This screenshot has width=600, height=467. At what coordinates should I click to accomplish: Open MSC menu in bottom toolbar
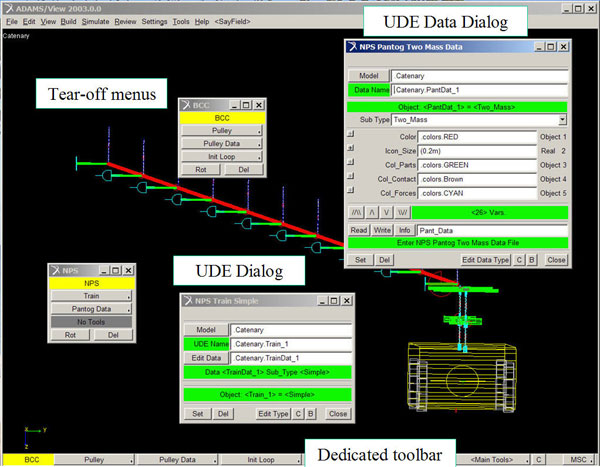pos(580,460)
